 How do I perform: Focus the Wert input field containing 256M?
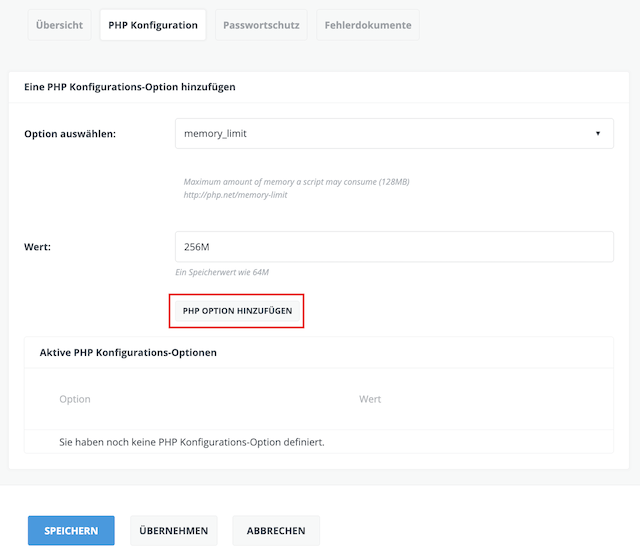tap(394, 247)
